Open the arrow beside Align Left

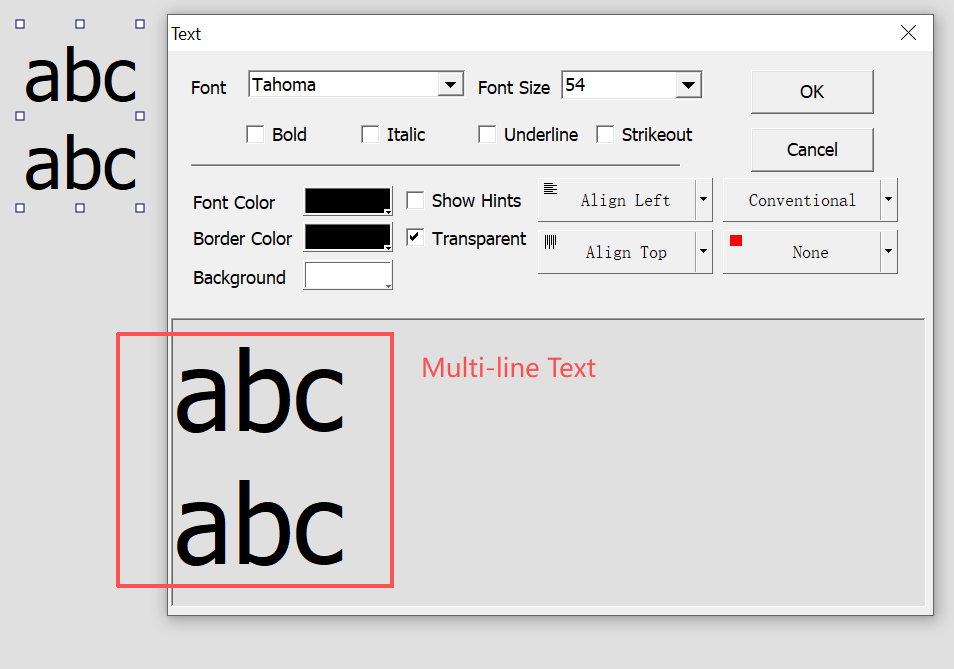point(704,200)
